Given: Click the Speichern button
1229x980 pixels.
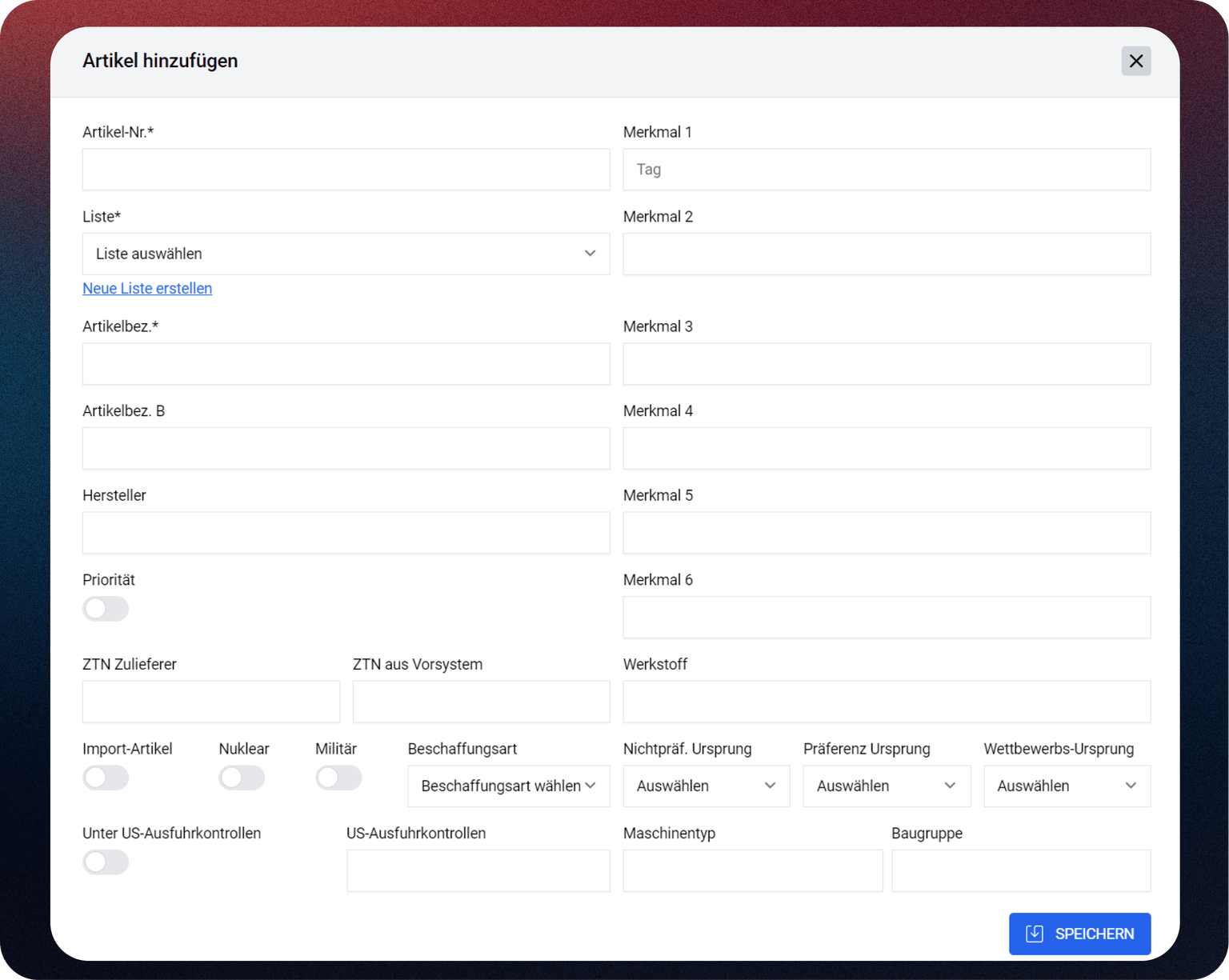Looking at the screenshot, I should tap(1079, 934).
